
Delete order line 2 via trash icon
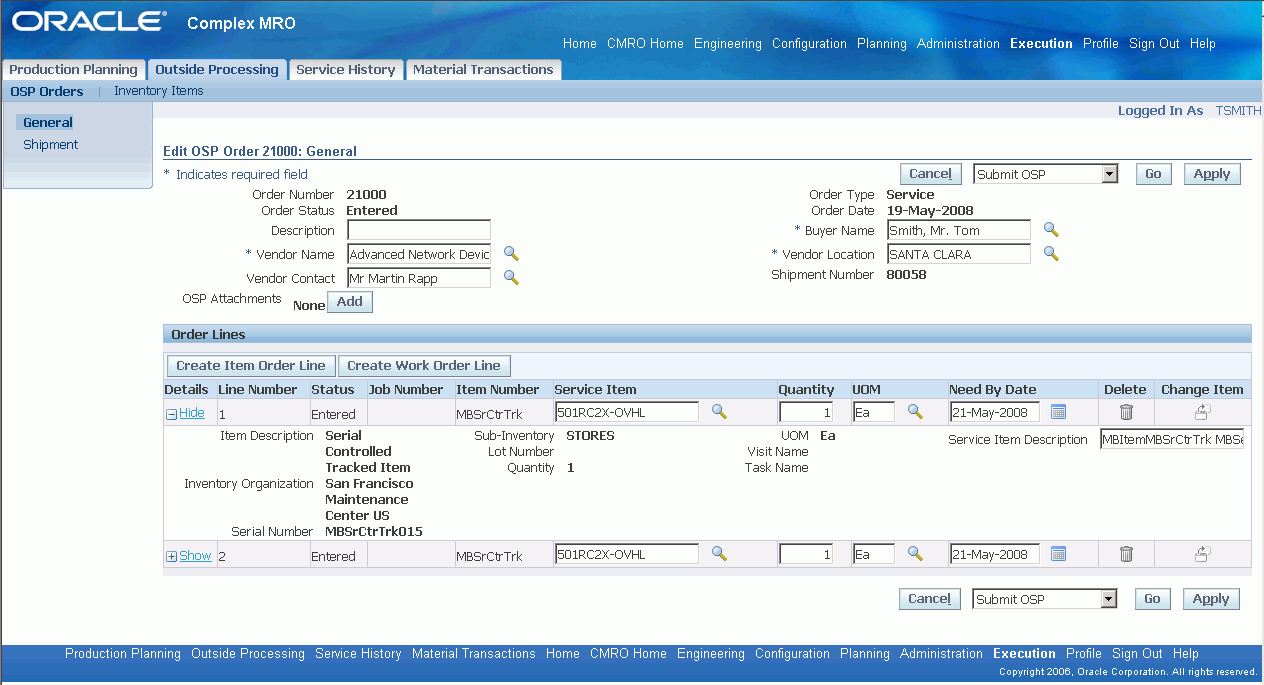coord(1126,554)
